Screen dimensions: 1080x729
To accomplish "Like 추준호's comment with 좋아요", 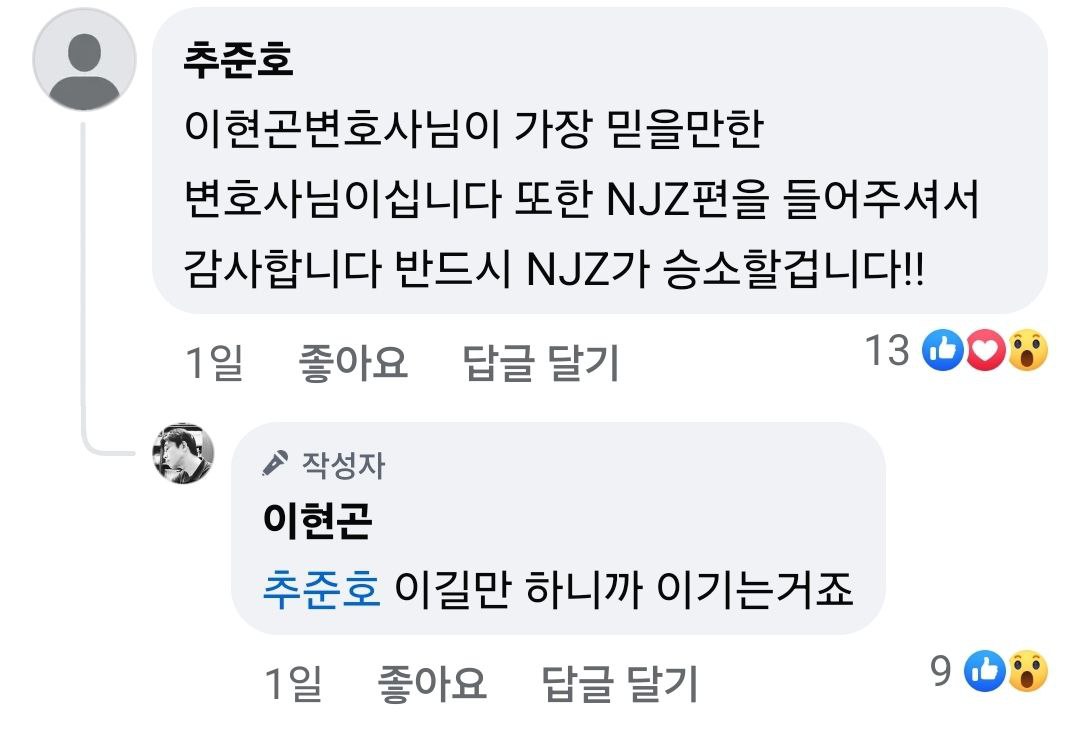I will 353,362.
